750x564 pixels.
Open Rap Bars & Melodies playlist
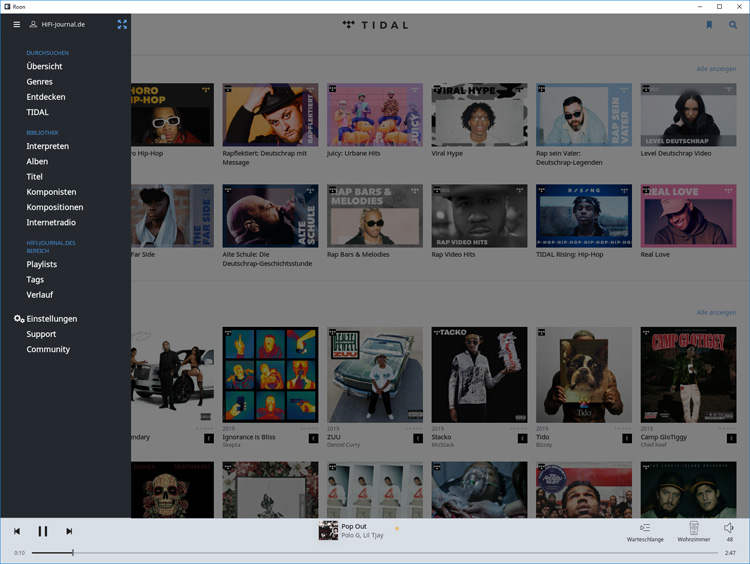375,216
